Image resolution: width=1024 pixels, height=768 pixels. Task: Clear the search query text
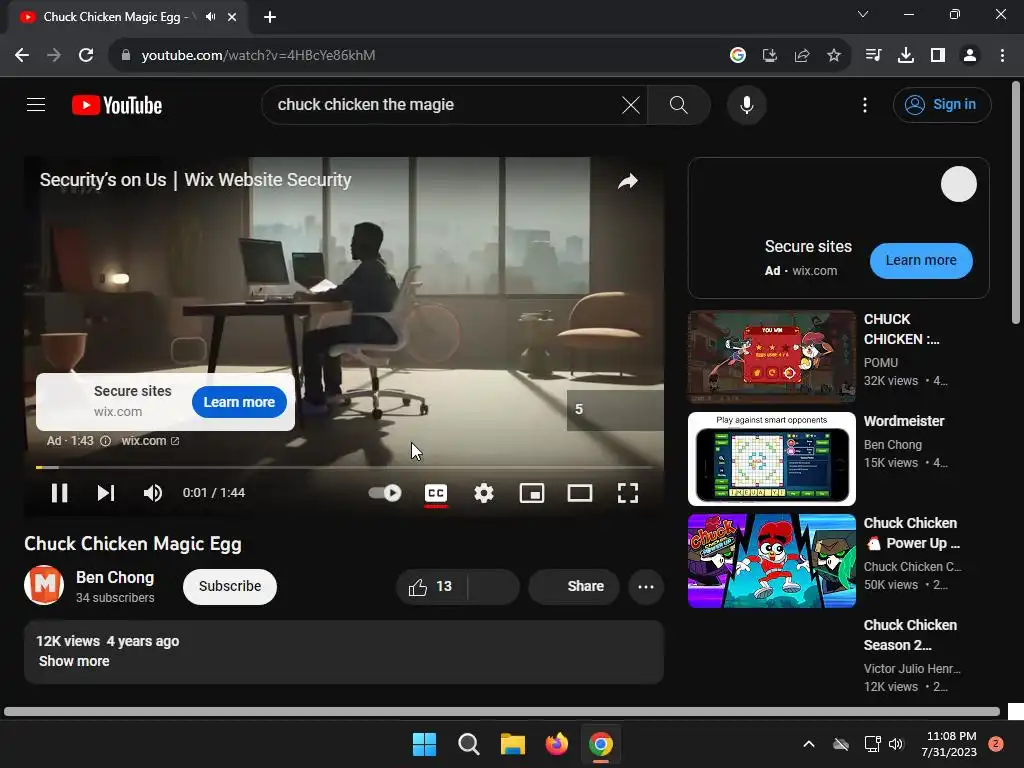click(x=631, y=104)
